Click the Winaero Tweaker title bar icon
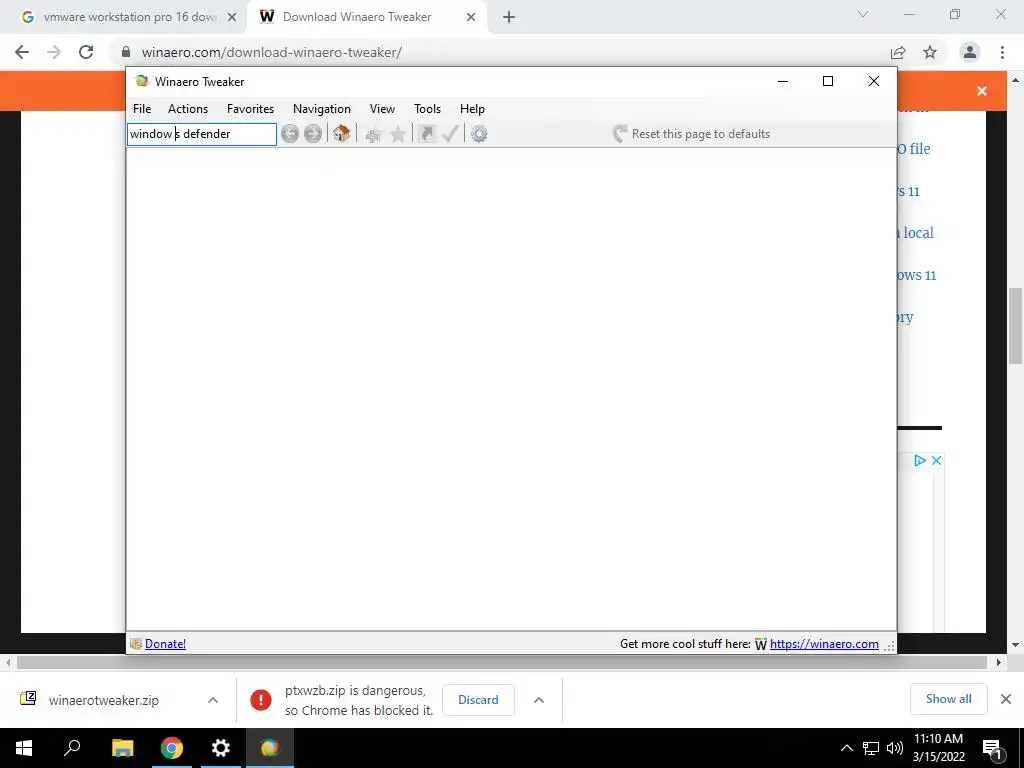 (x=142, y=81)
